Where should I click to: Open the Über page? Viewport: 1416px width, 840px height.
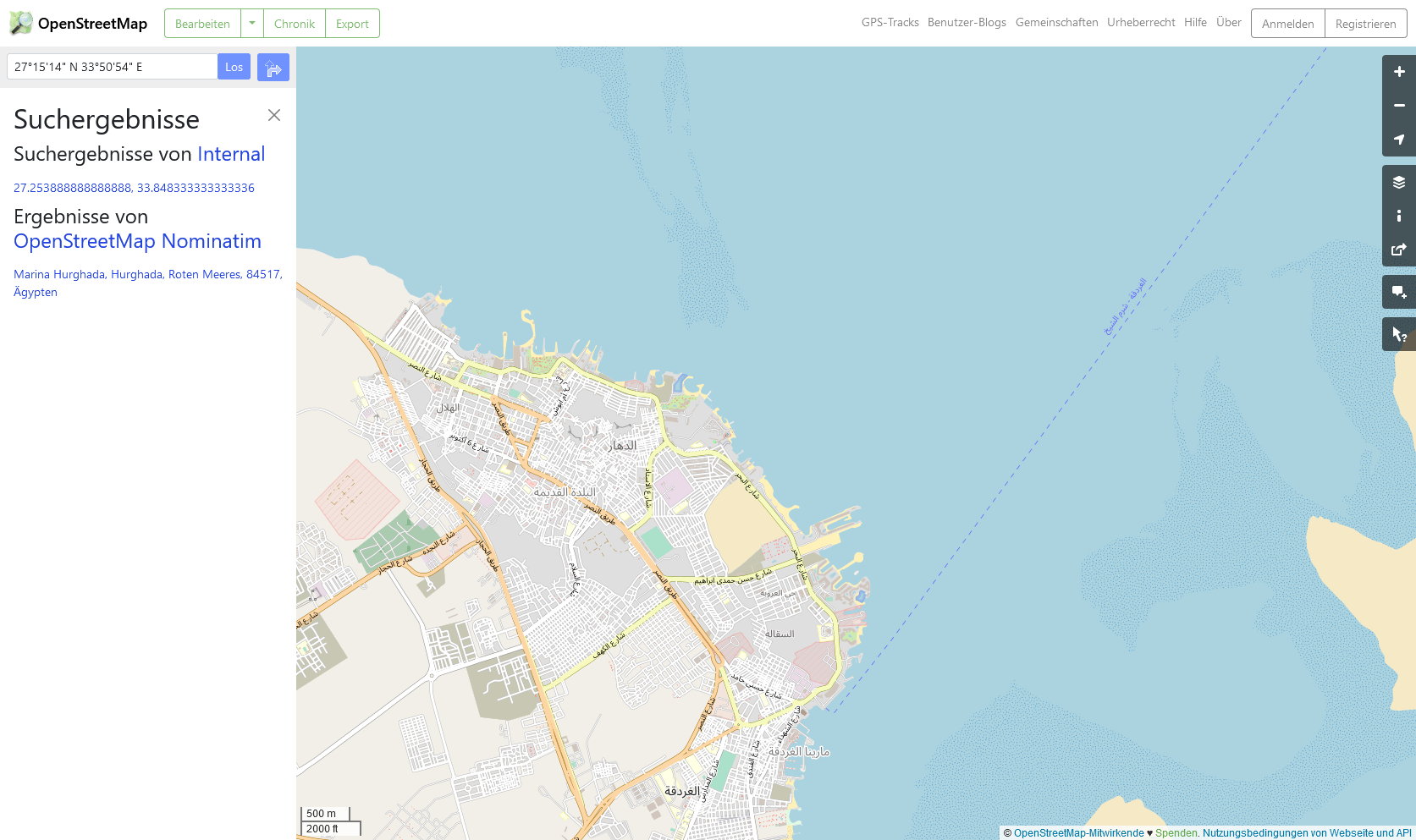point(1229,23)
